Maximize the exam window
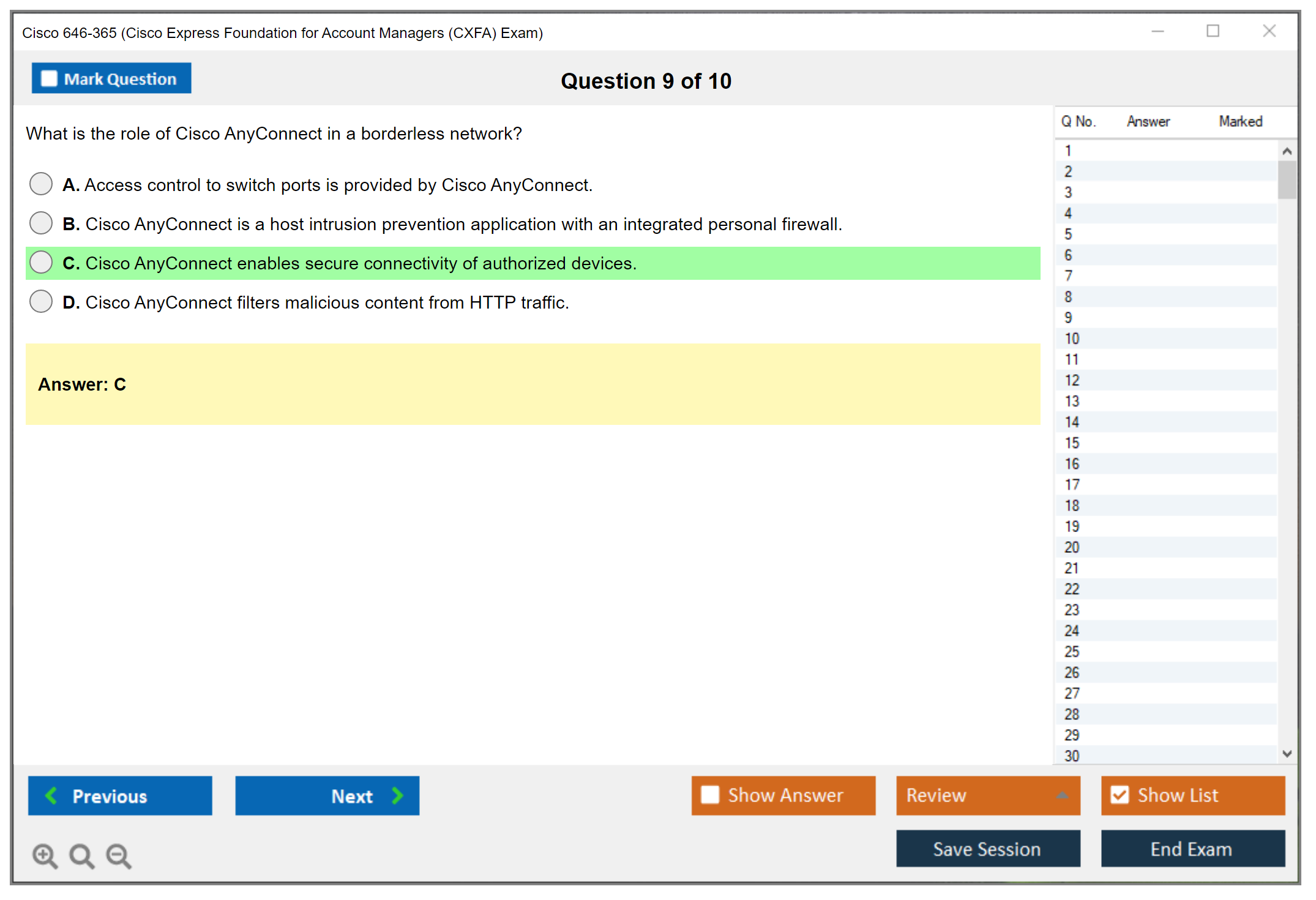Screen dimensions: 1316x900 (x=1213, y=31)
